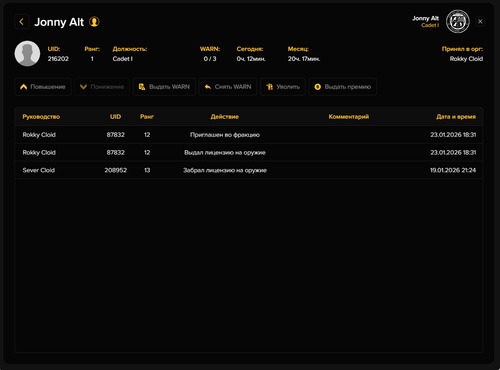Screen dimensions: 500x370
Task: Issue a warning via Выдать WARN
Action: [x=164, y=87]
